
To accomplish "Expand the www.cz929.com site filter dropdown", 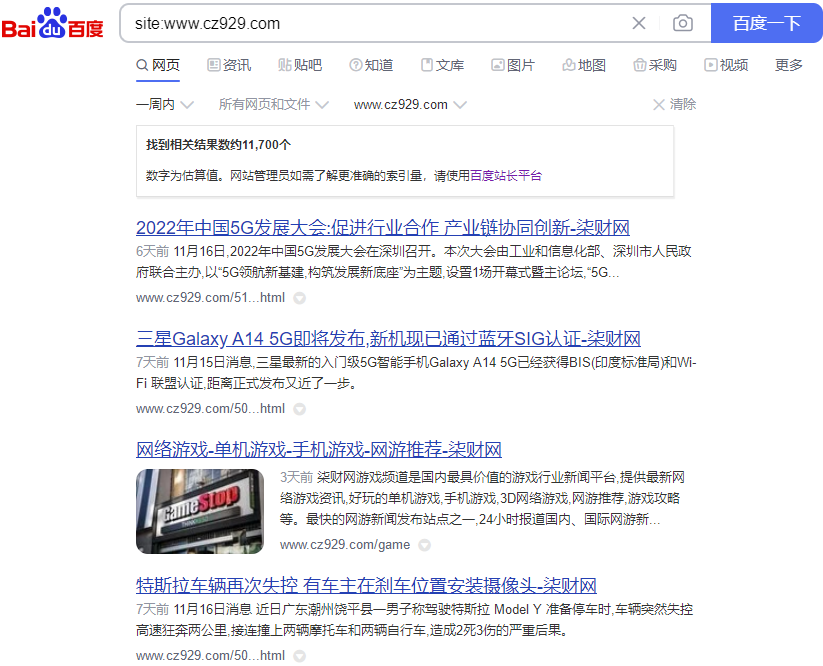I will click(x=410, y=104).
